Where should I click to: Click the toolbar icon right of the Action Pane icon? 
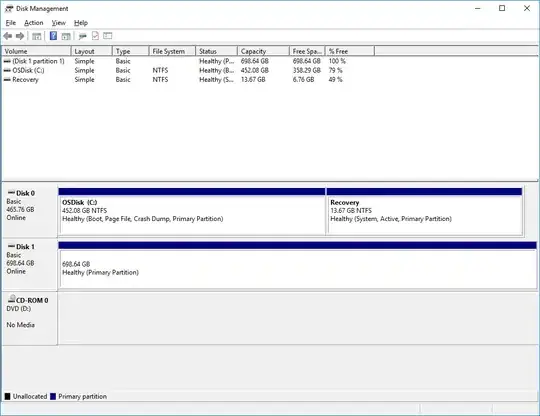[82, 36]
